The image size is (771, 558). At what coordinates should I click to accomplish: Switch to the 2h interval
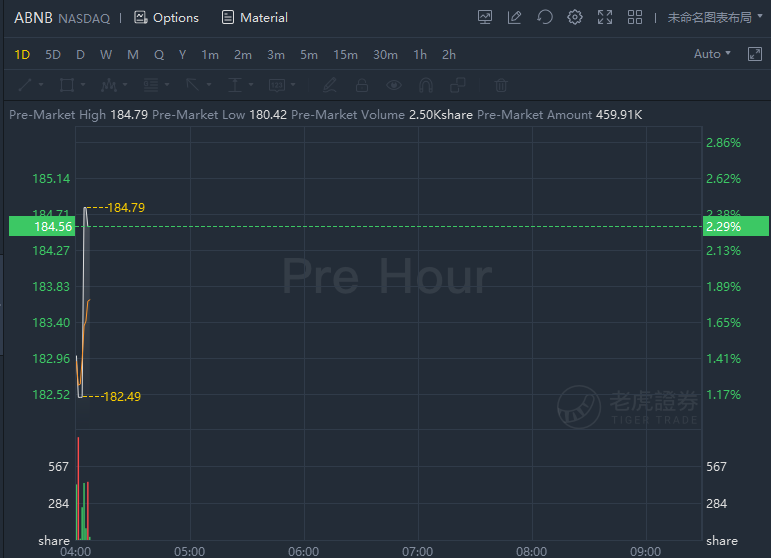[448, 55]
